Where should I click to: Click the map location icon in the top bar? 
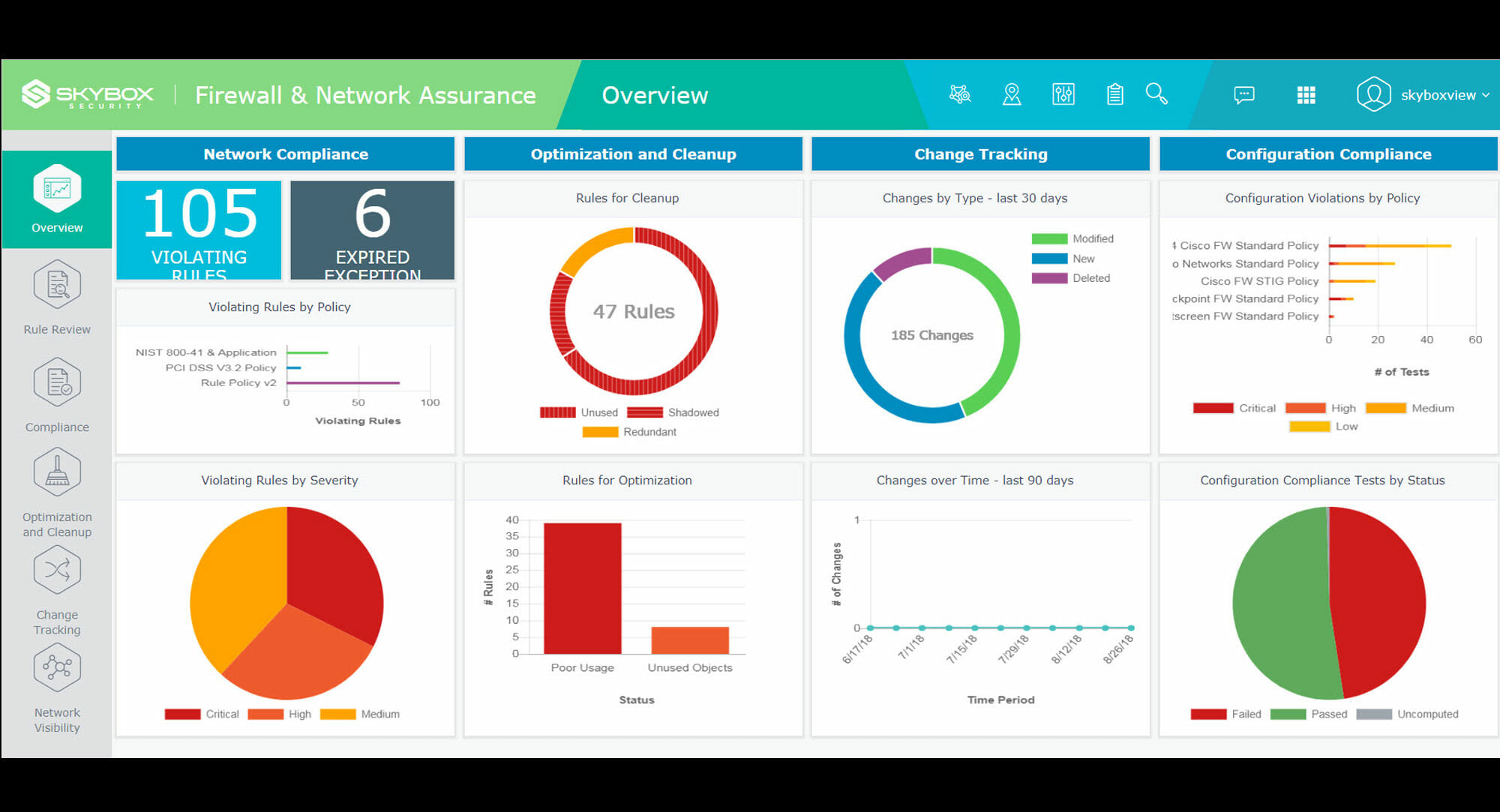click(x=1012, y=94)
